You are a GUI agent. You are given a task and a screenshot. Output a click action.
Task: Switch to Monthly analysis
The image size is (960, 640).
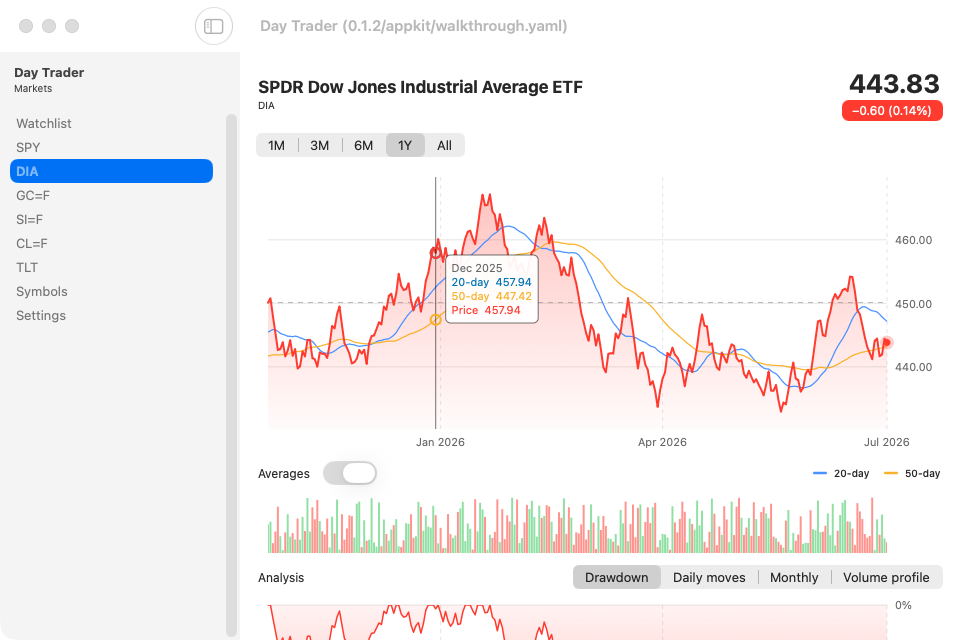pos(794,578)
